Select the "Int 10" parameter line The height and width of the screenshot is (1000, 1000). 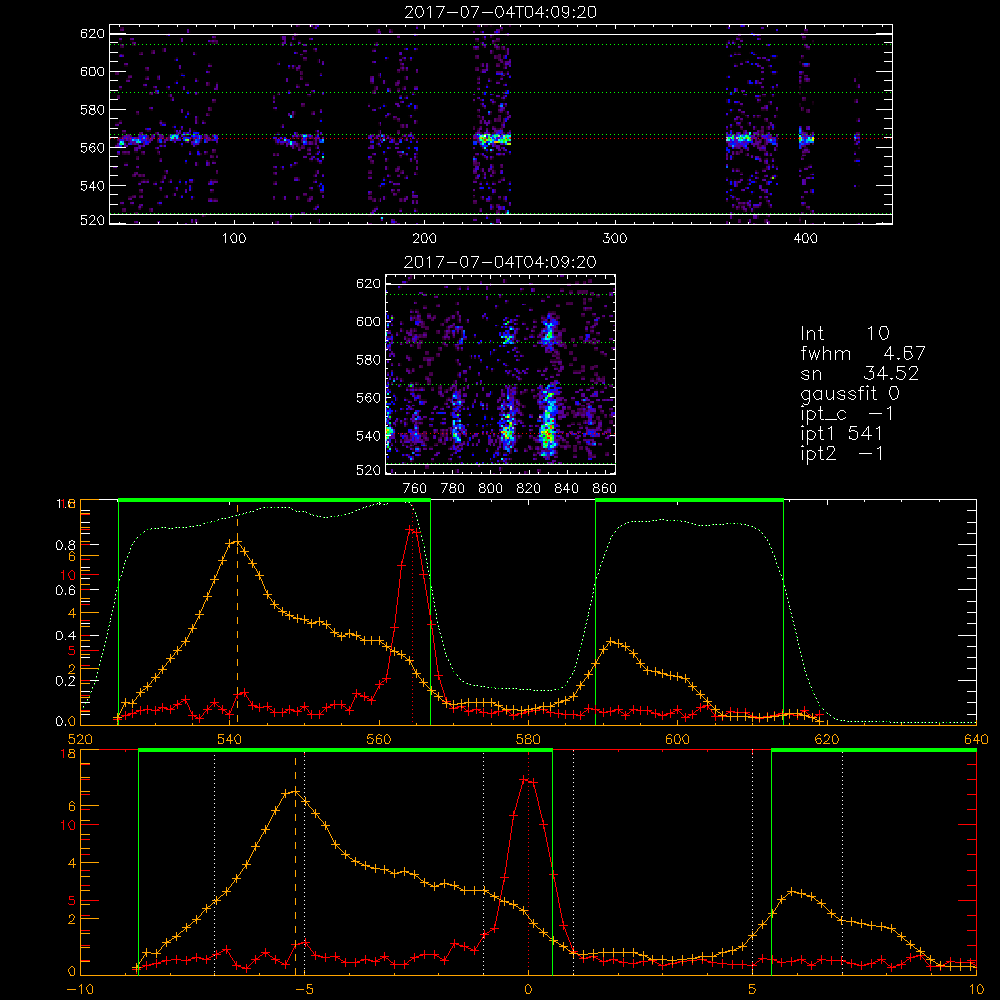(x=844, y=333)
